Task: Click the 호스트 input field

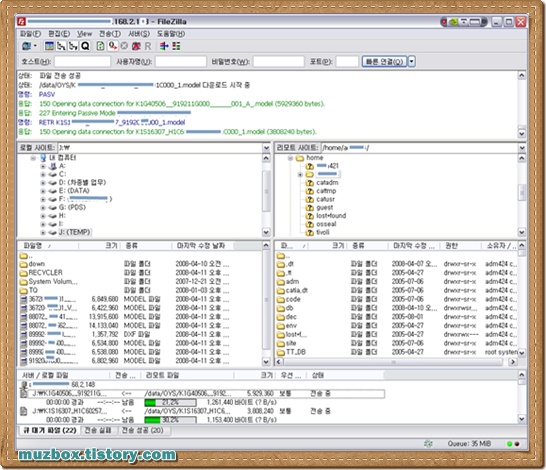Action: [83, 62]
